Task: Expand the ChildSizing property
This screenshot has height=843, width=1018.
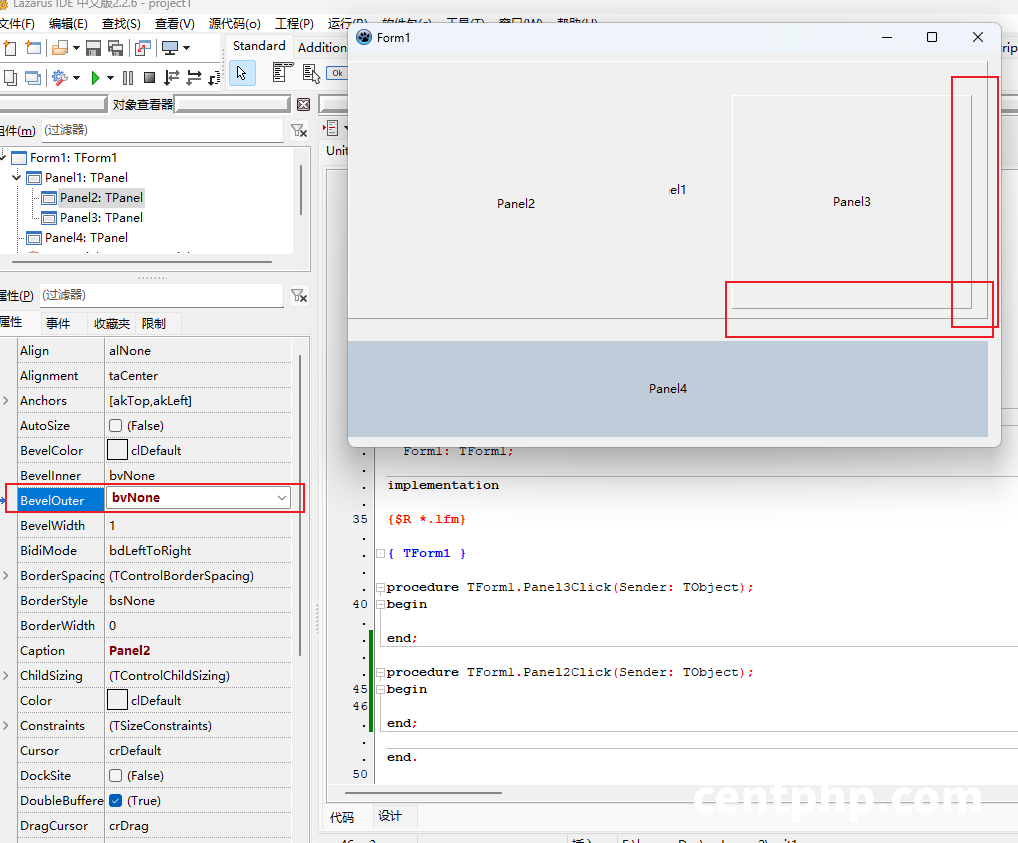Action: coord(6,675)
